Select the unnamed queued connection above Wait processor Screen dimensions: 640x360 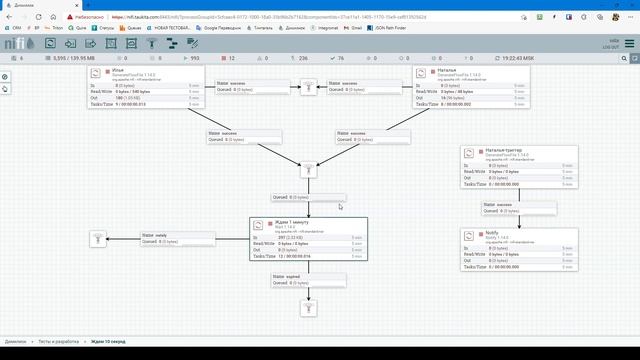click(x=309, y=198)
